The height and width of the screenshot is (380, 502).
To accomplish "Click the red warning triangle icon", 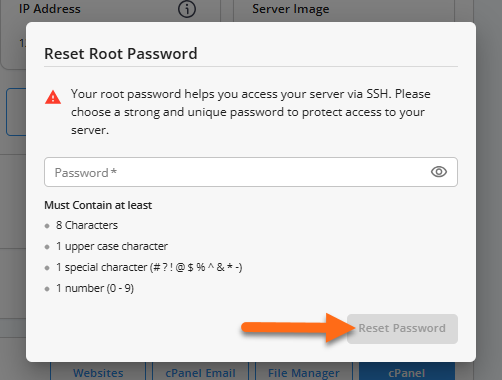I will coord(53,97).
